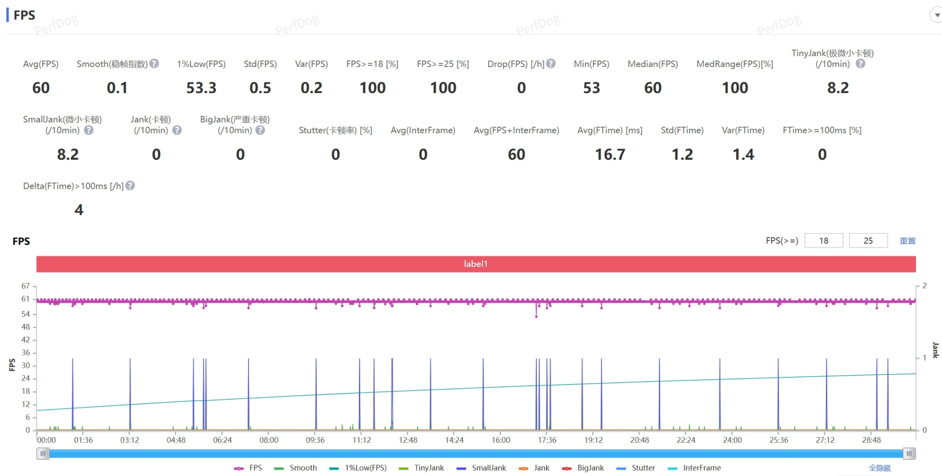This screenshot has width=942, height=476.
Task: Grab the right handle of the time range slider
Action: point(910,454)
